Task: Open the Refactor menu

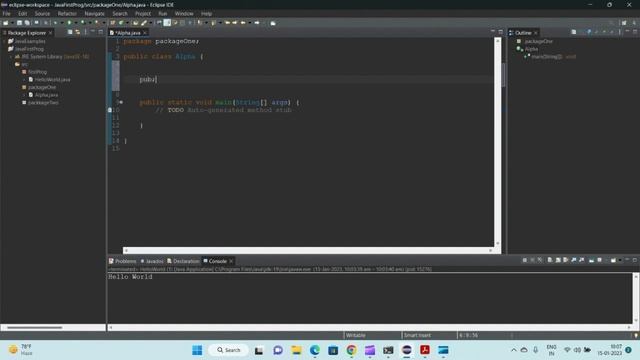Action: tap(67, 13)
